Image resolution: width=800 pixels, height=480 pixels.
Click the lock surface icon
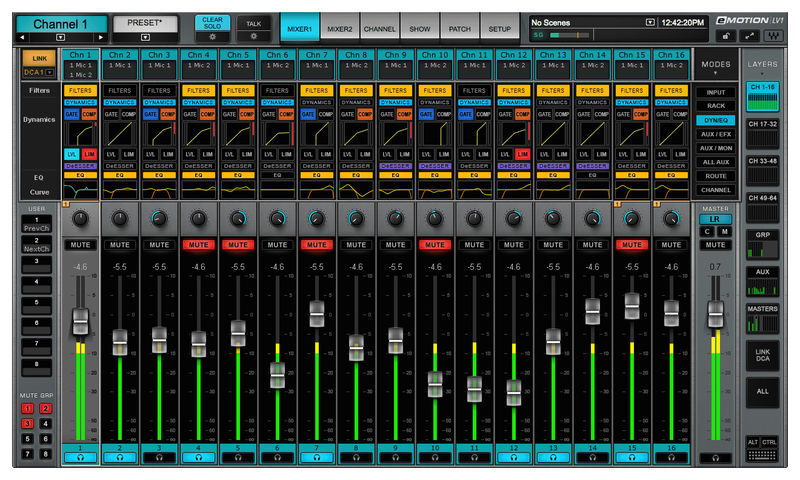point(726,36)
